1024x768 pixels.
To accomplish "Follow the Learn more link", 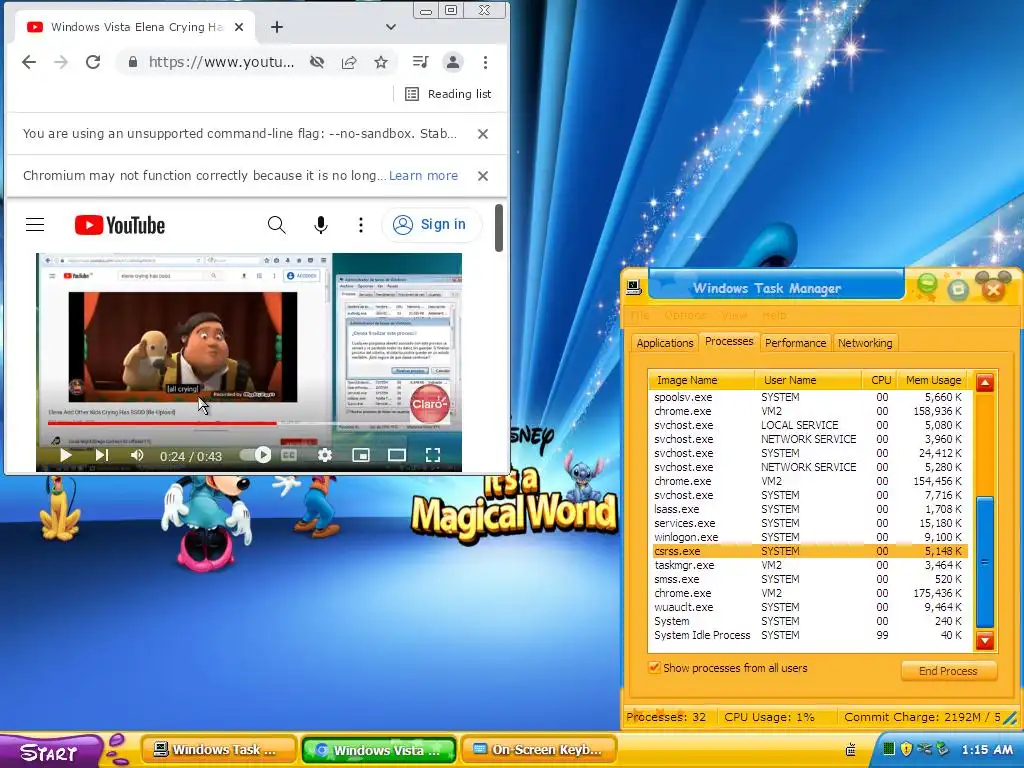I will point(423,176).
